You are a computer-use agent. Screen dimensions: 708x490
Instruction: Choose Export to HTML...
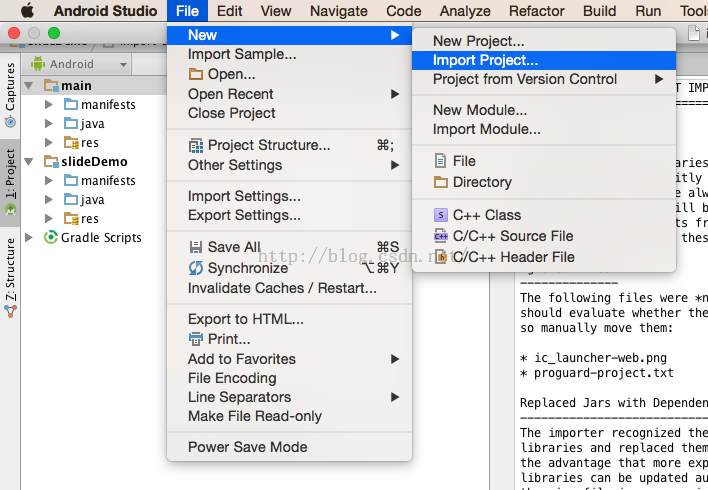click(x=289, y=319)
